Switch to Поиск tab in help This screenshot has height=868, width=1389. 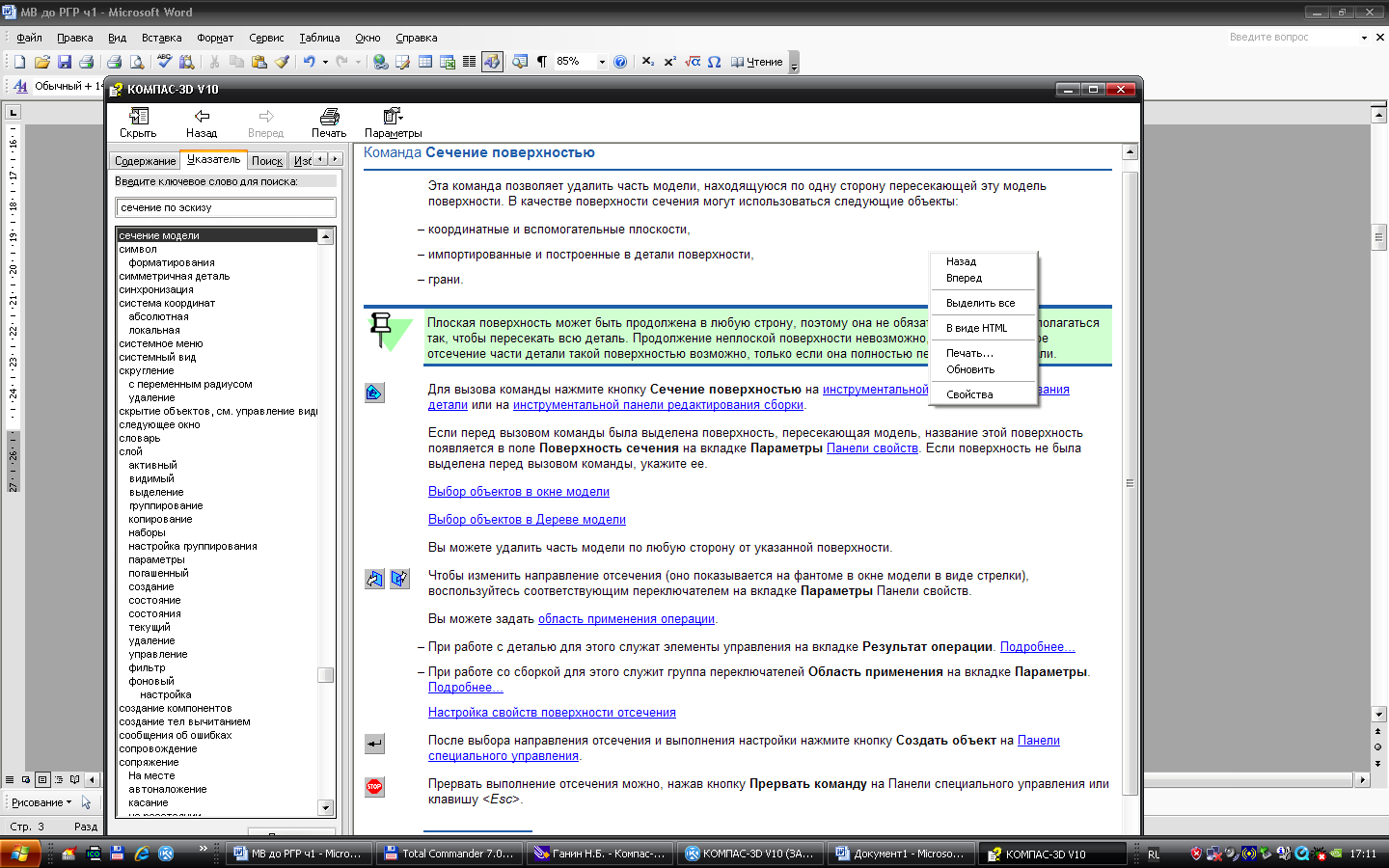(267, 161)
